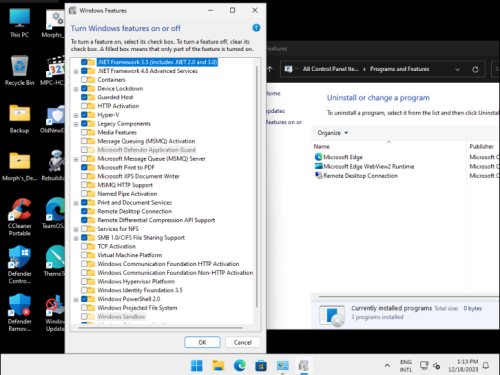Select Microsoft Edge in the programs list
Viewport: 500px width, 375px height.
coord(343,157)
